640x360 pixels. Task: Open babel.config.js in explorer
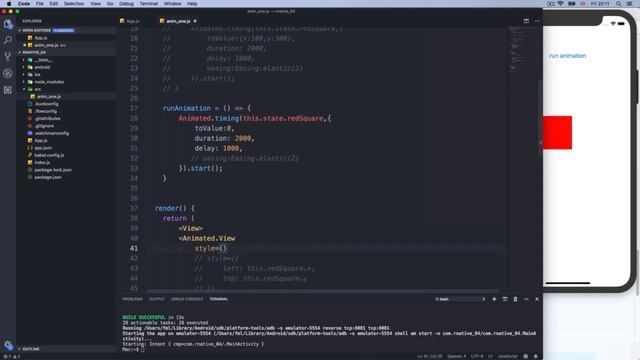pos(49,156)
